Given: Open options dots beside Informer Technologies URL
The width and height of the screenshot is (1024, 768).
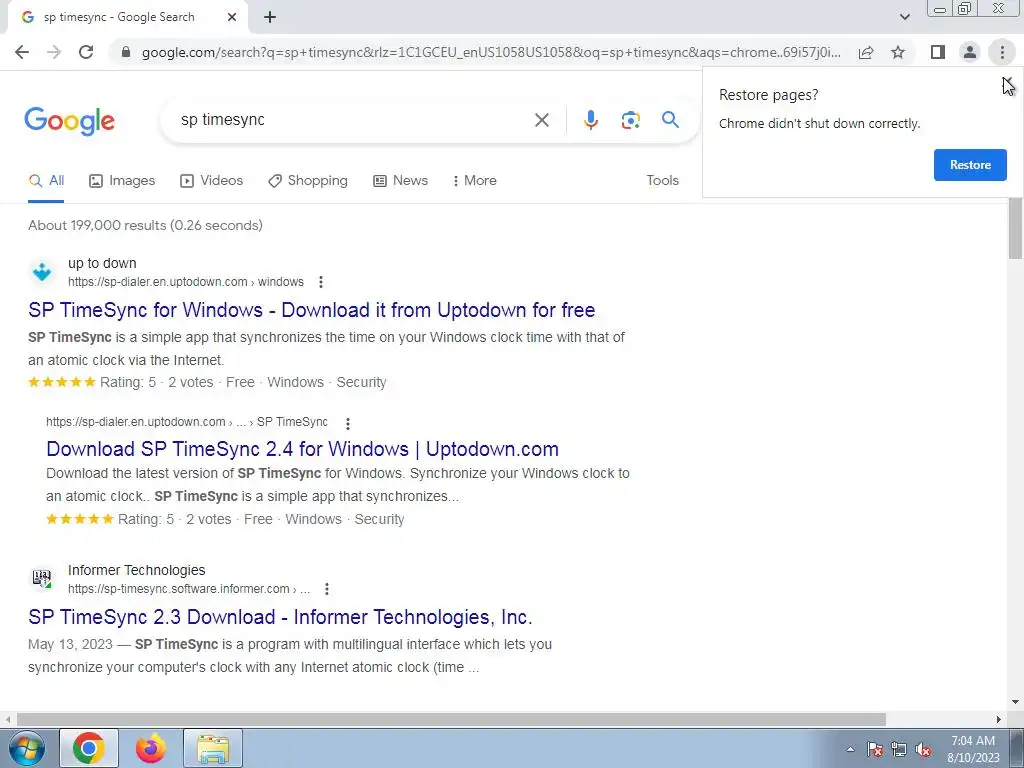Looking at the screenshot, I should click(x=327, y=589).
